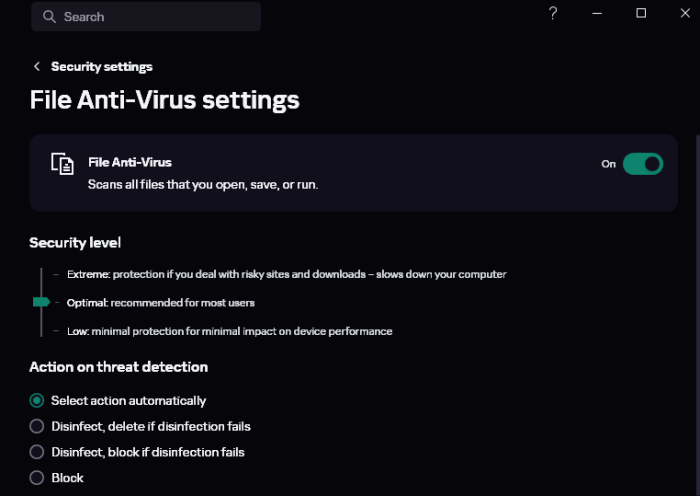Select Disinfect, delete if disinfection fails
This screenshot has width=700, height=496.
coord(37,426)
